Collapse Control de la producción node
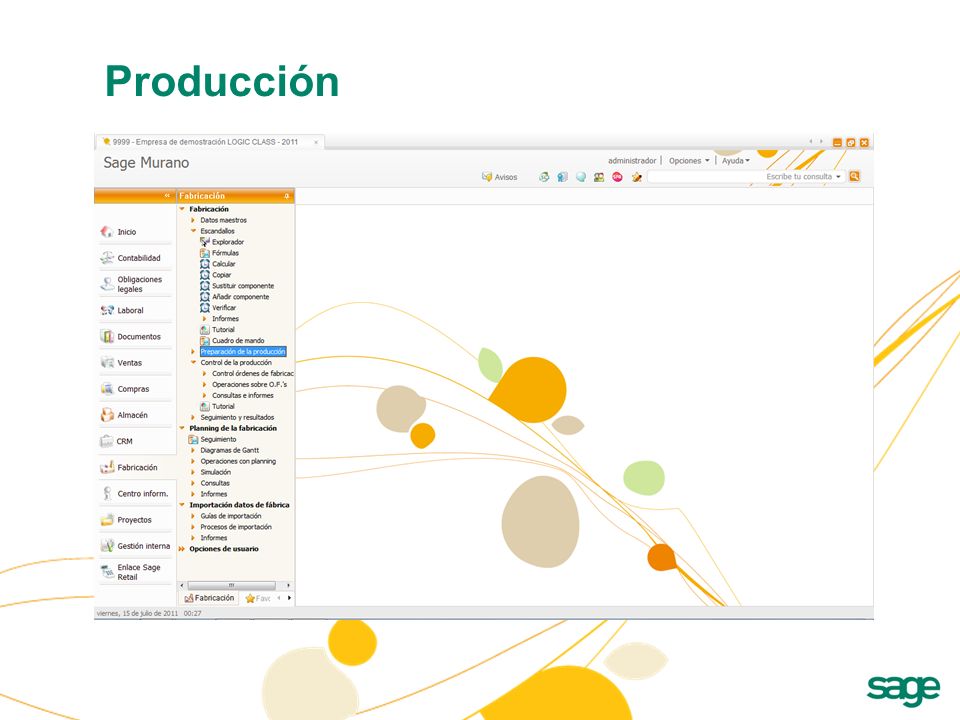Image resolution: width=960 pixels, height=720 pixels. coord(193,362)
